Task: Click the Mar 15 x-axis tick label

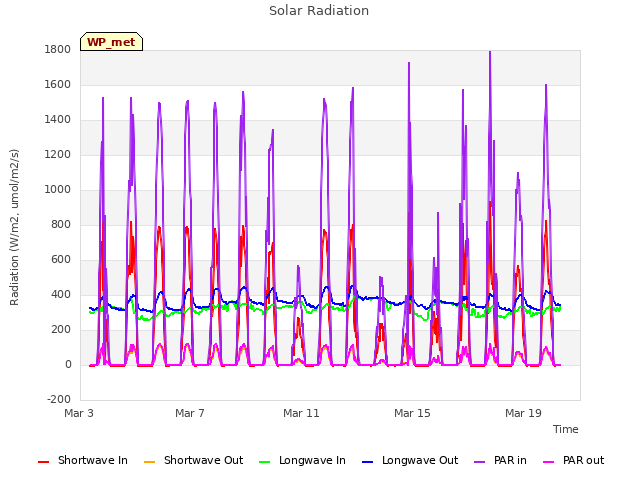Action: (412, 413)
